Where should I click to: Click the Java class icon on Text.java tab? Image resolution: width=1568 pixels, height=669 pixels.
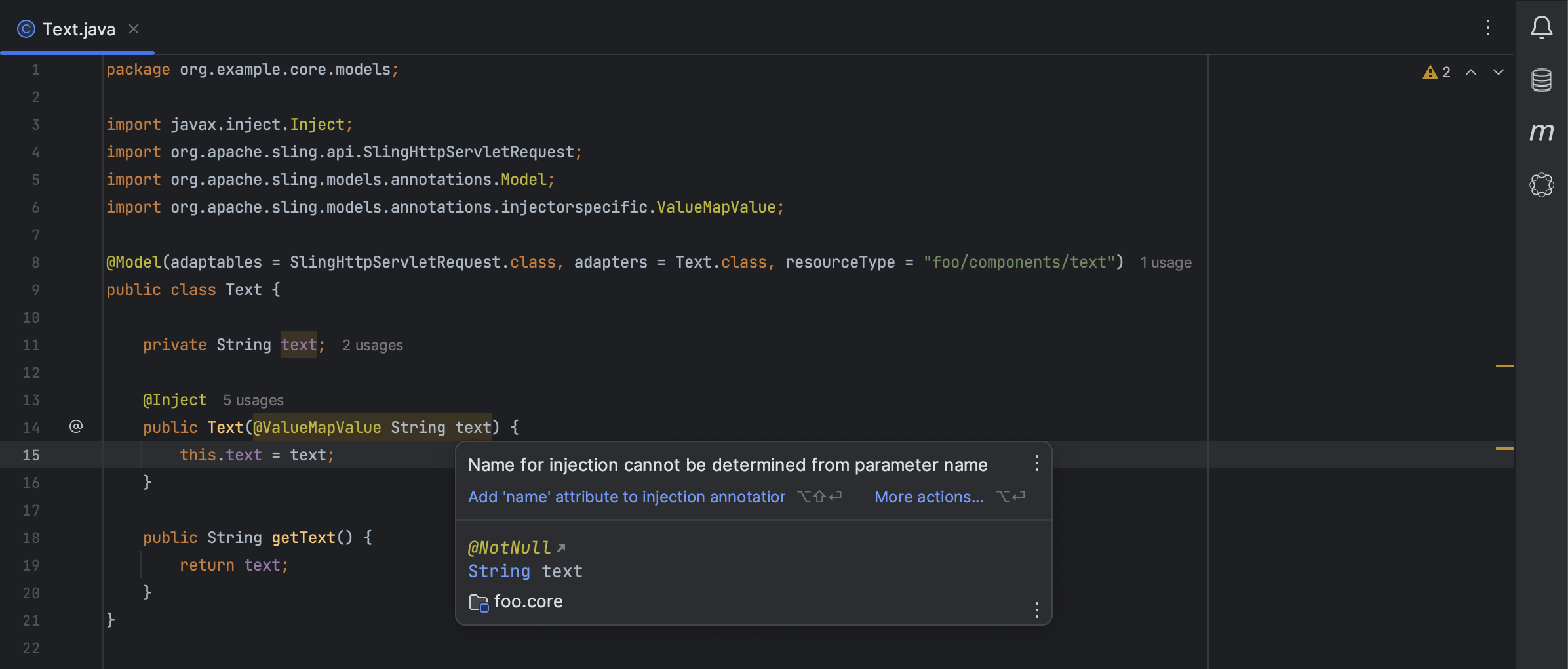(x=26, y=29)
